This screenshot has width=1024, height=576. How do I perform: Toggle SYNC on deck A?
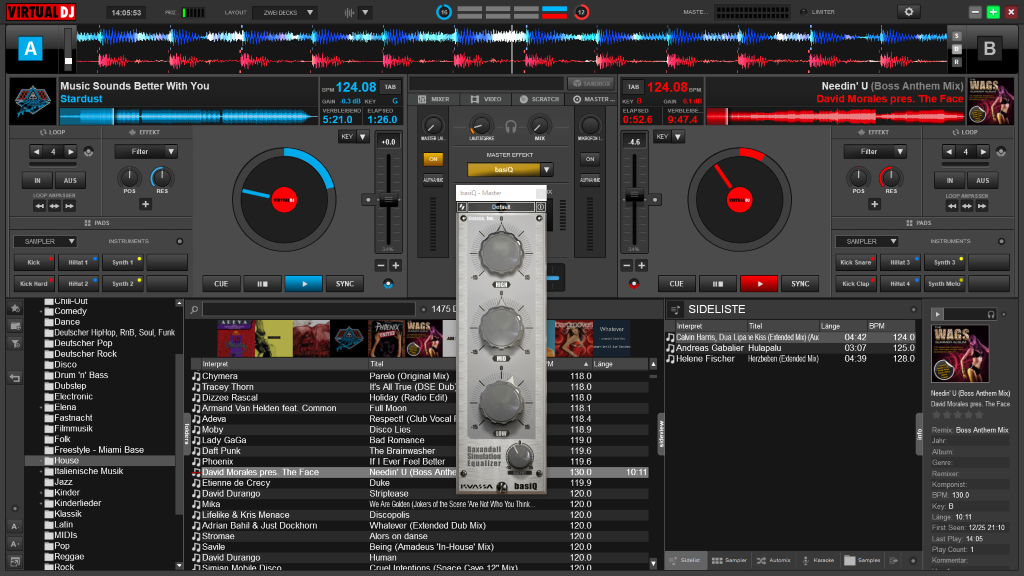click(x=344, y=284)
